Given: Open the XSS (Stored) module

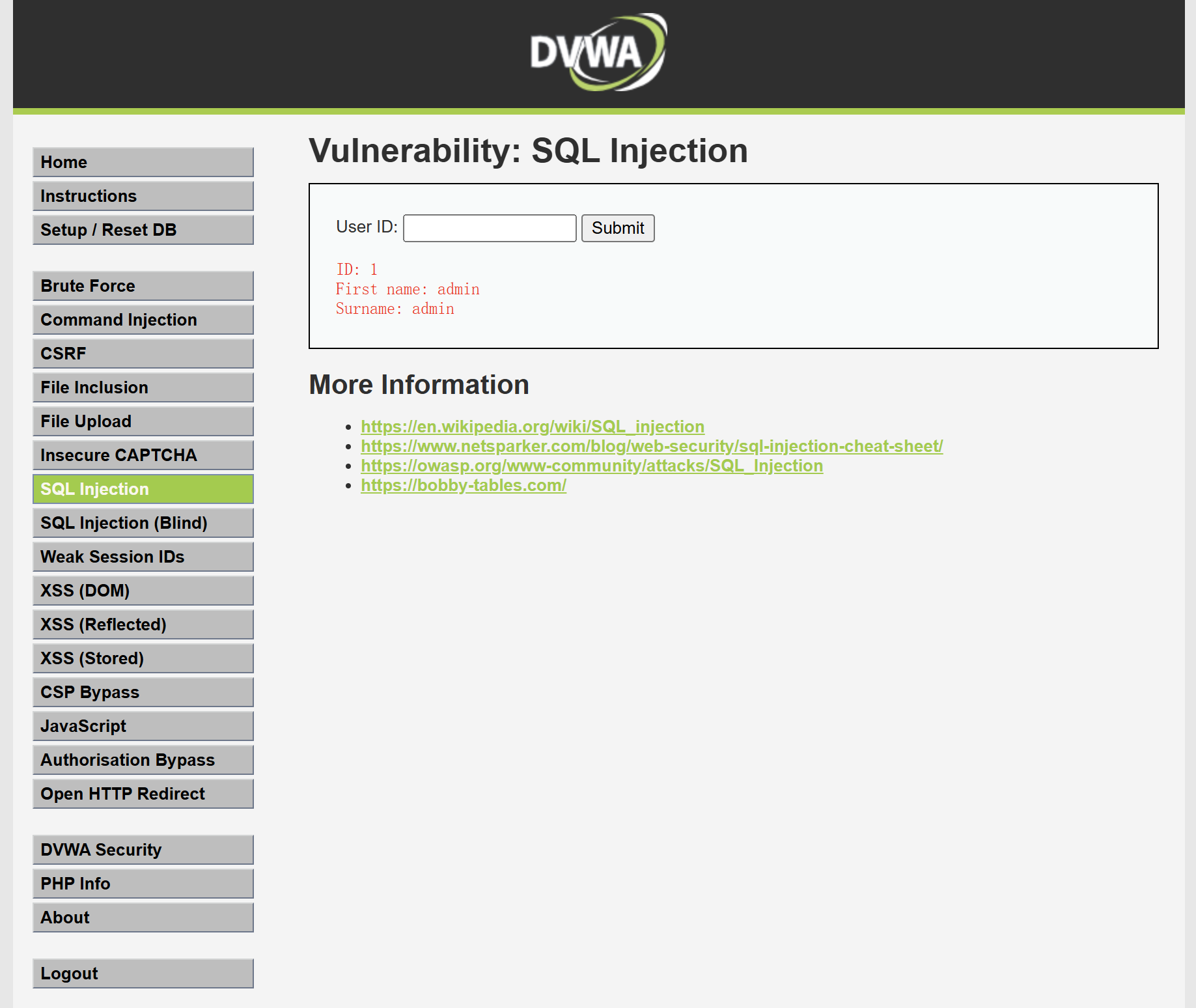Looking at the screenshot, I should pos(143,658).
